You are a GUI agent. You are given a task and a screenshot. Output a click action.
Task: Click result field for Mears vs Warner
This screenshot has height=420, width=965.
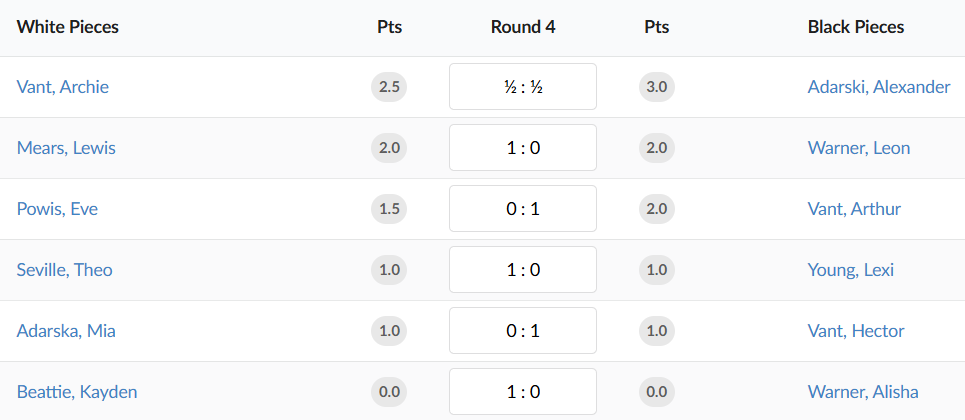(x=523, y=148)
